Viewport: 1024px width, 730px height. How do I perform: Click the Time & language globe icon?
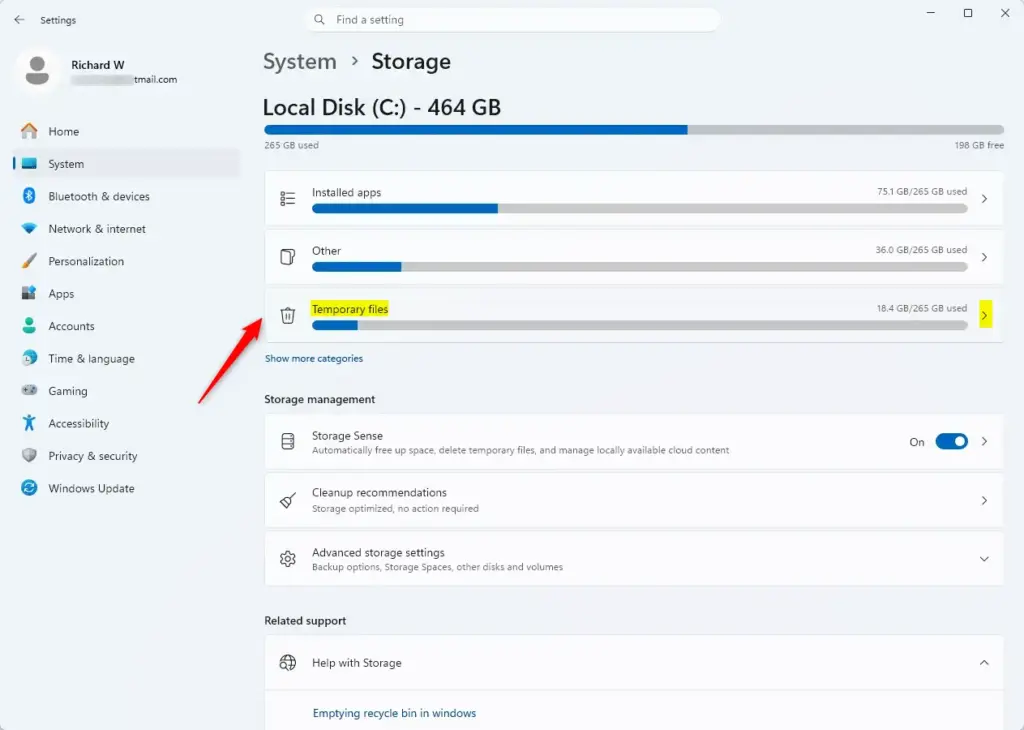[29, 358]
